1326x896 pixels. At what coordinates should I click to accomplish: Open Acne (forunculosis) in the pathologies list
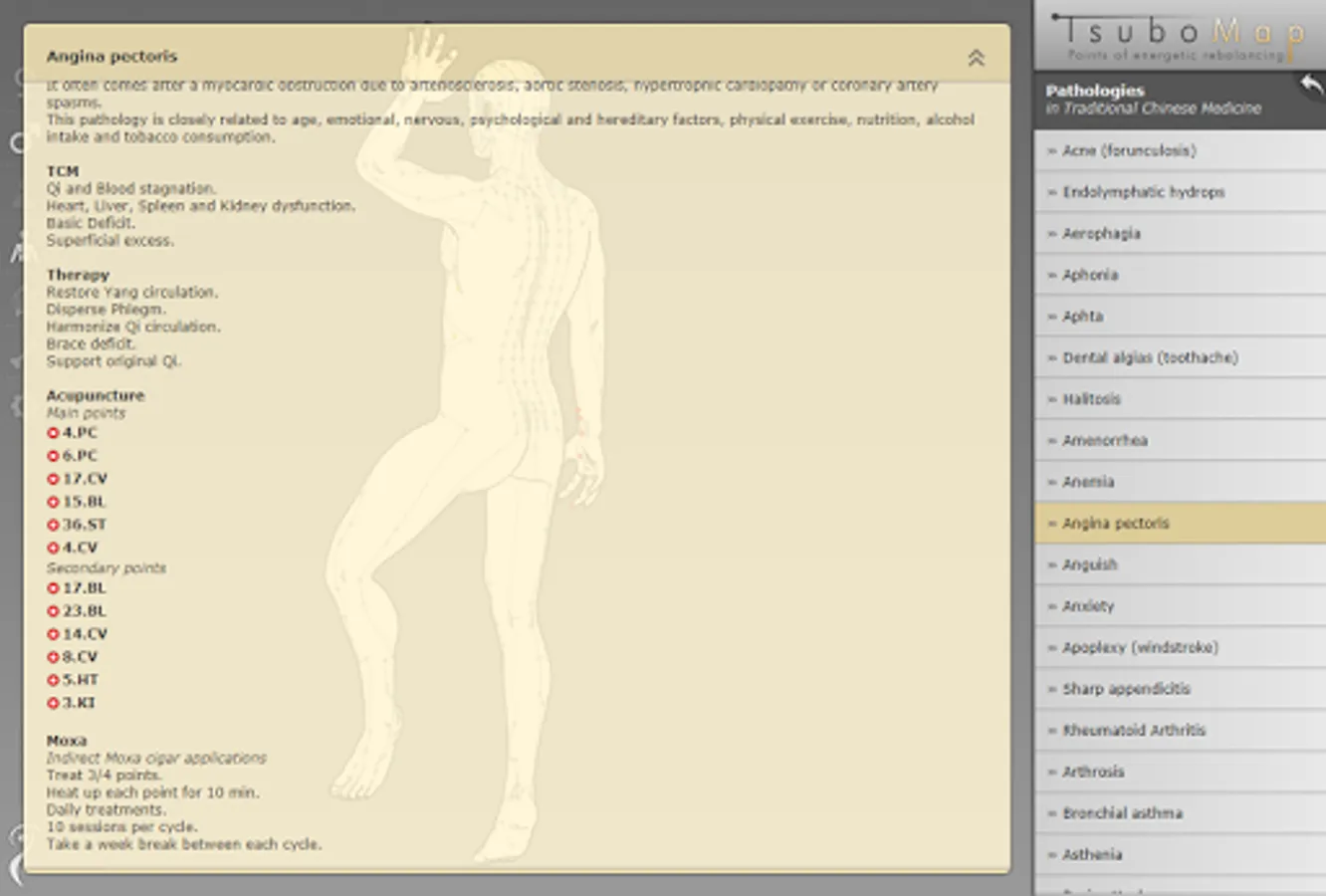pyautogui.click(x=1180, y=150)
